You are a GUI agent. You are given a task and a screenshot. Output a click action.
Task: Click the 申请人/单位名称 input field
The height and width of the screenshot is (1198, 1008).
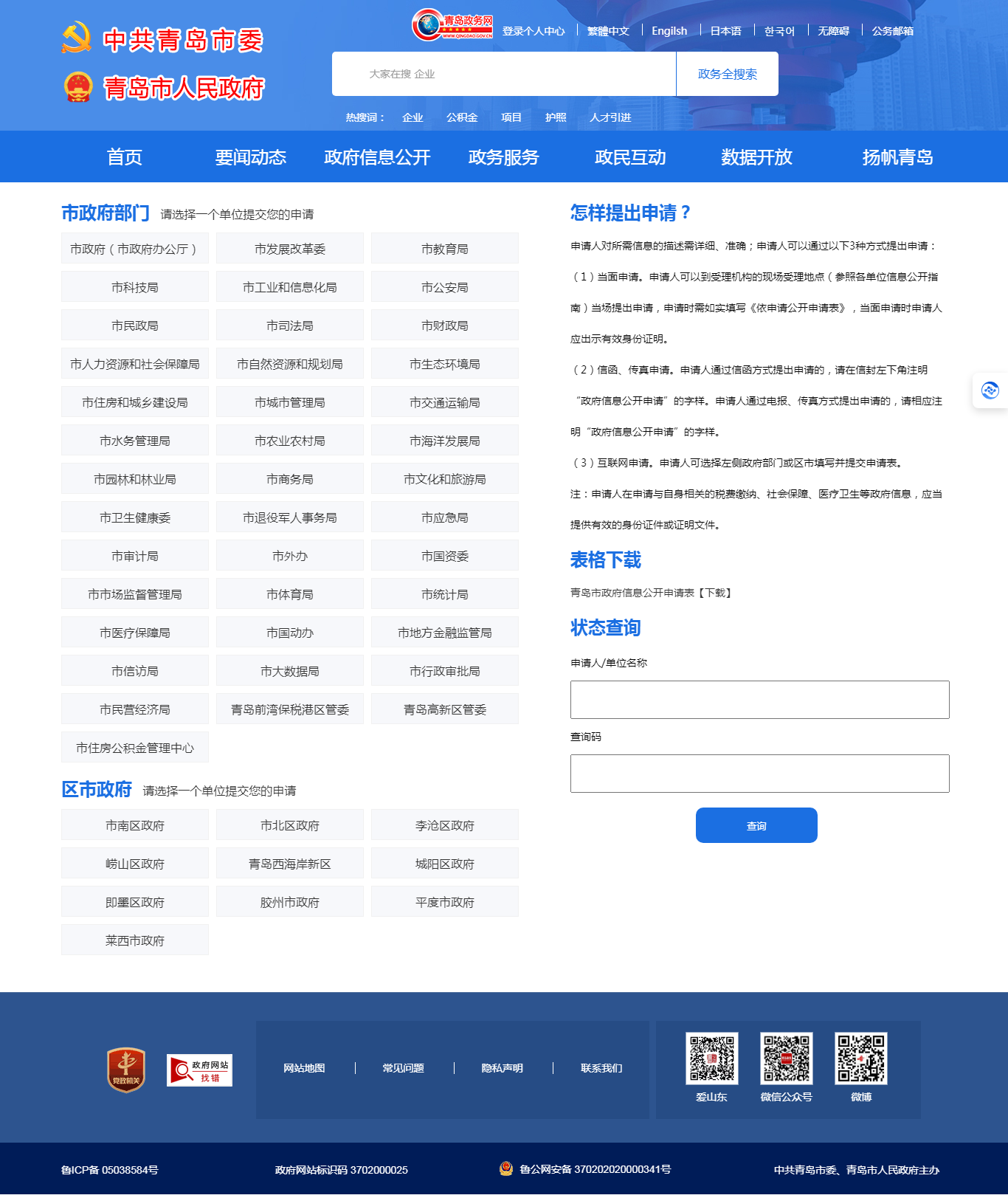tap(759, 700)
